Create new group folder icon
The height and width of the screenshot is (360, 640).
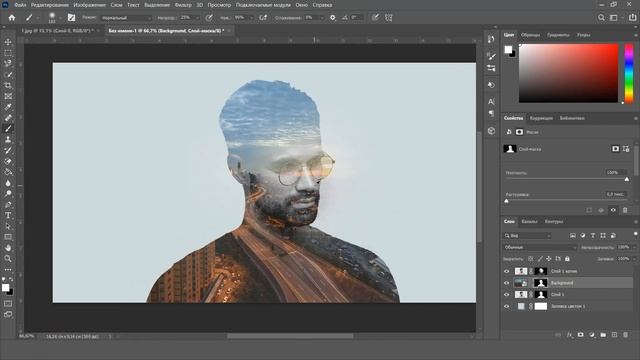click(x=603, y=335)
